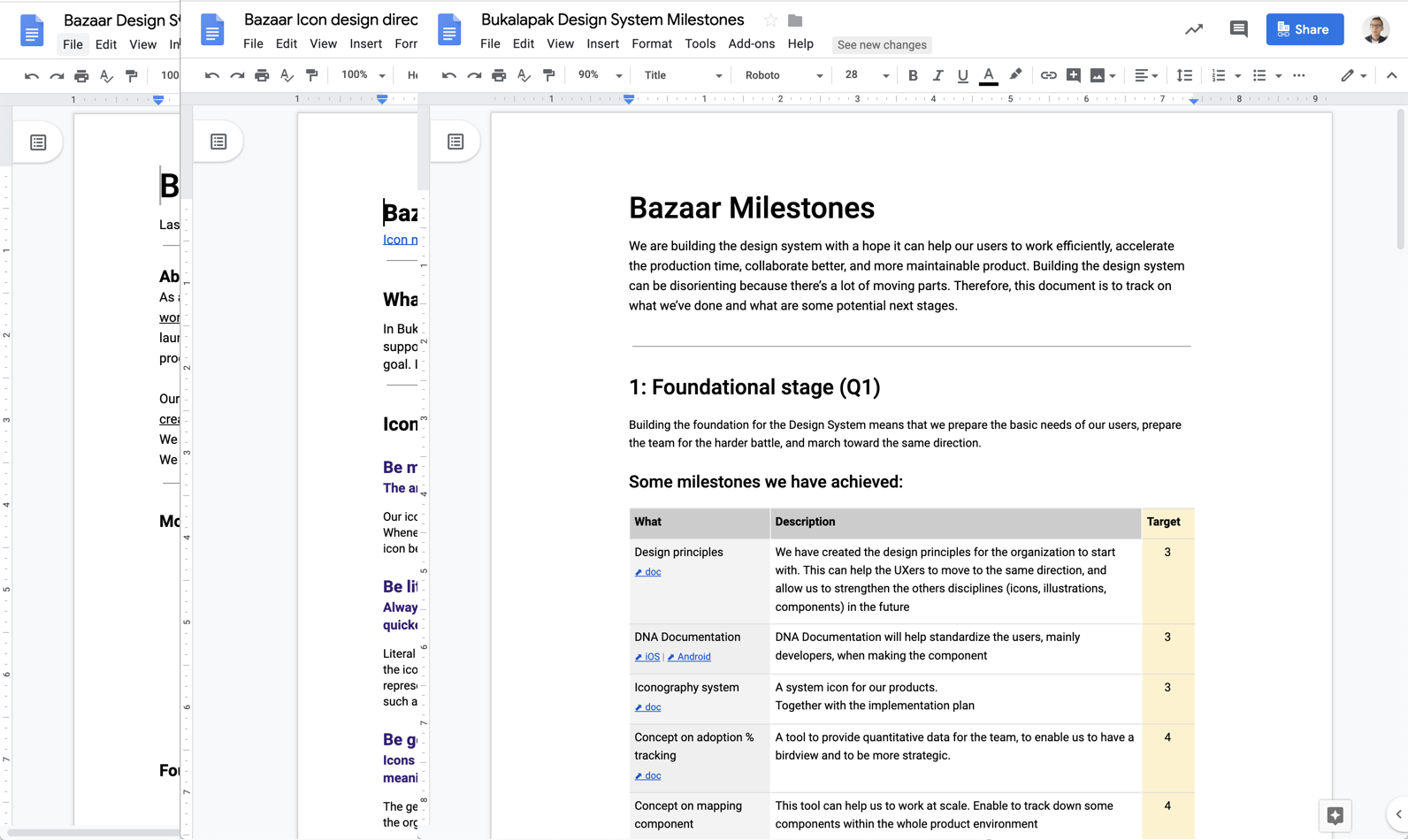Click the bulleted list icon
The height and width of the screenshot is (840, 1408).
pos(1259,75)
